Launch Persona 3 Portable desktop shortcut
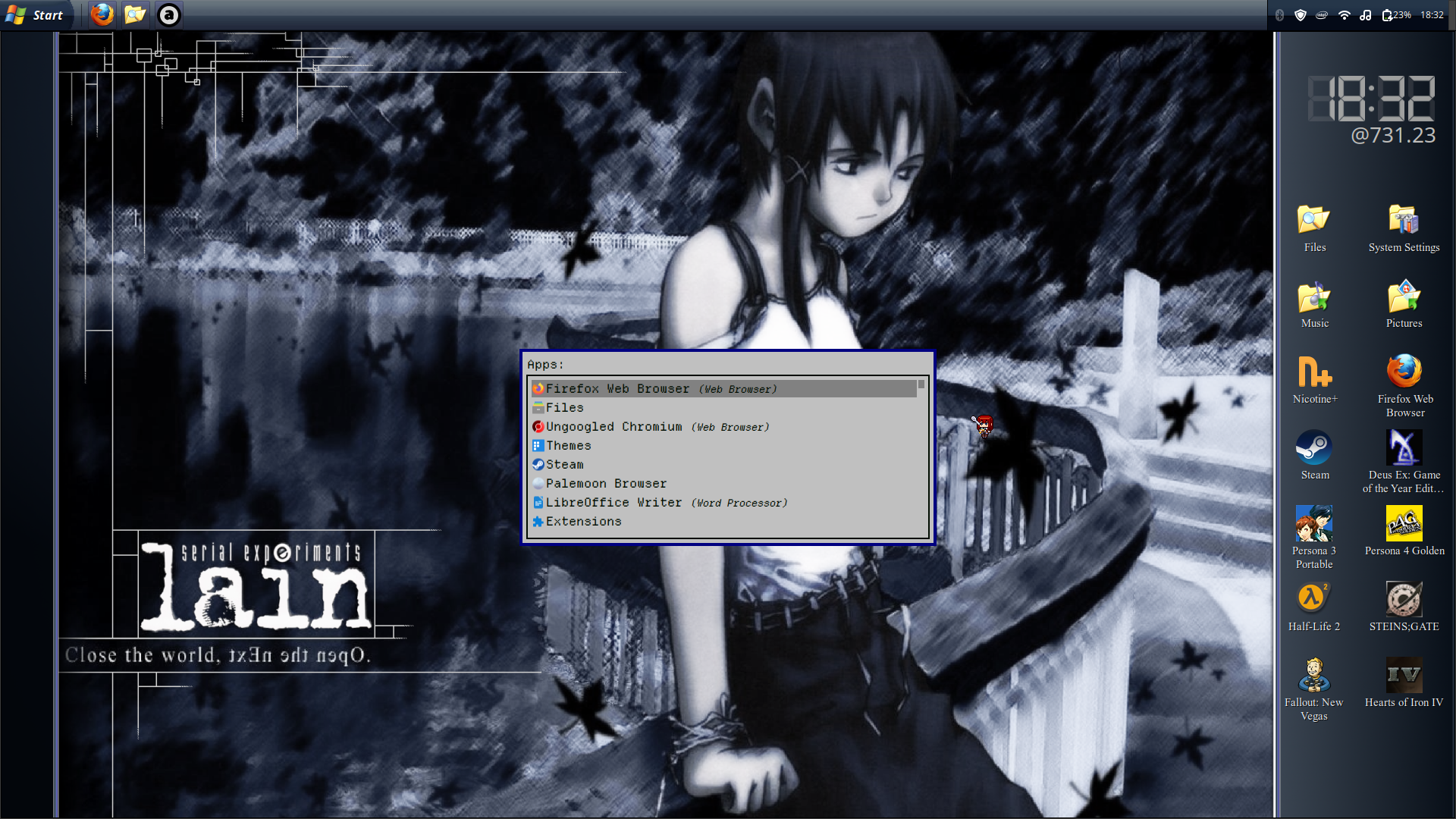This screenshot has height=819, width=1456. (x=1314, y=538)
